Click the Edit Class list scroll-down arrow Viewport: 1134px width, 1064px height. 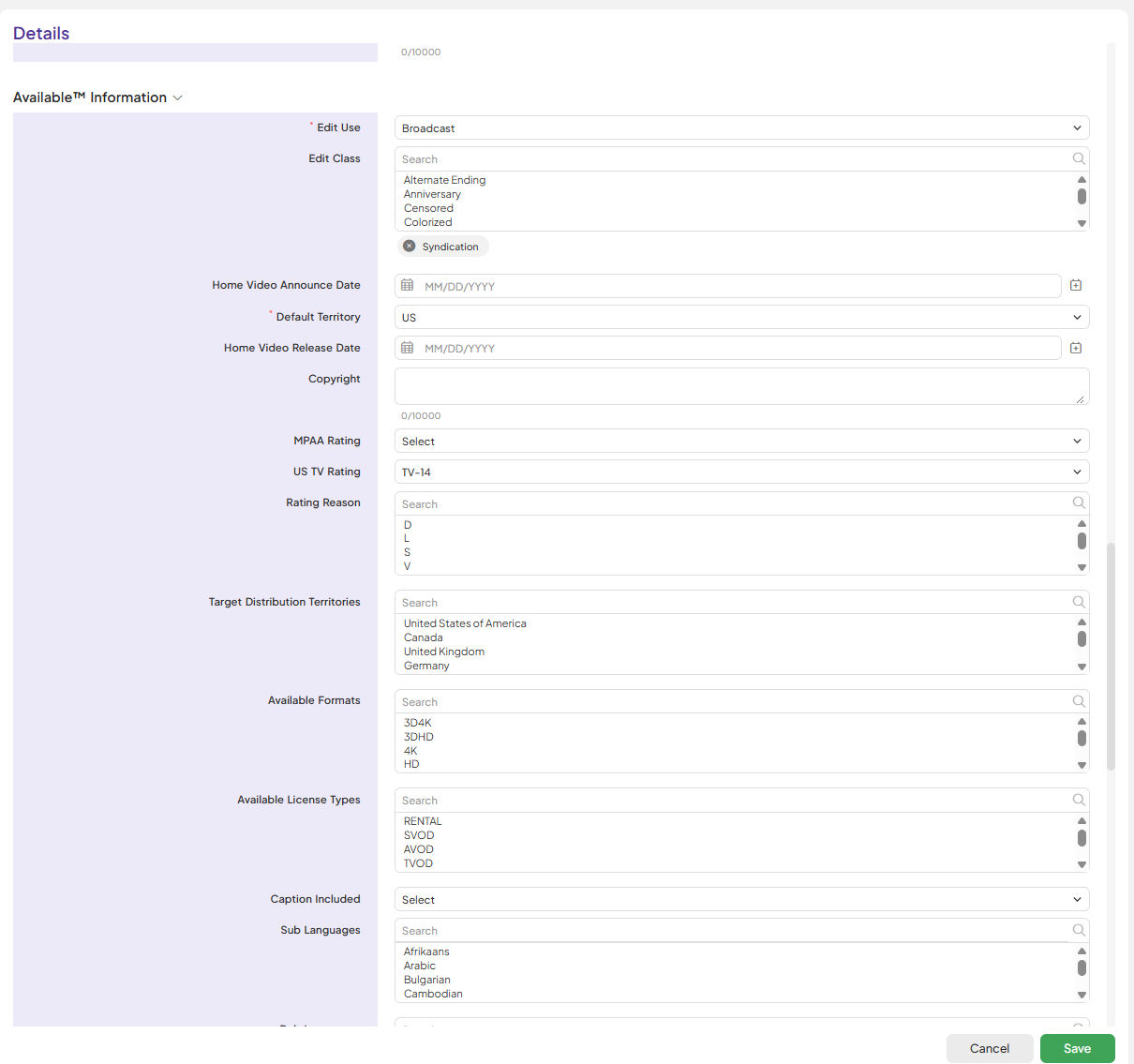pos(1082,223)
